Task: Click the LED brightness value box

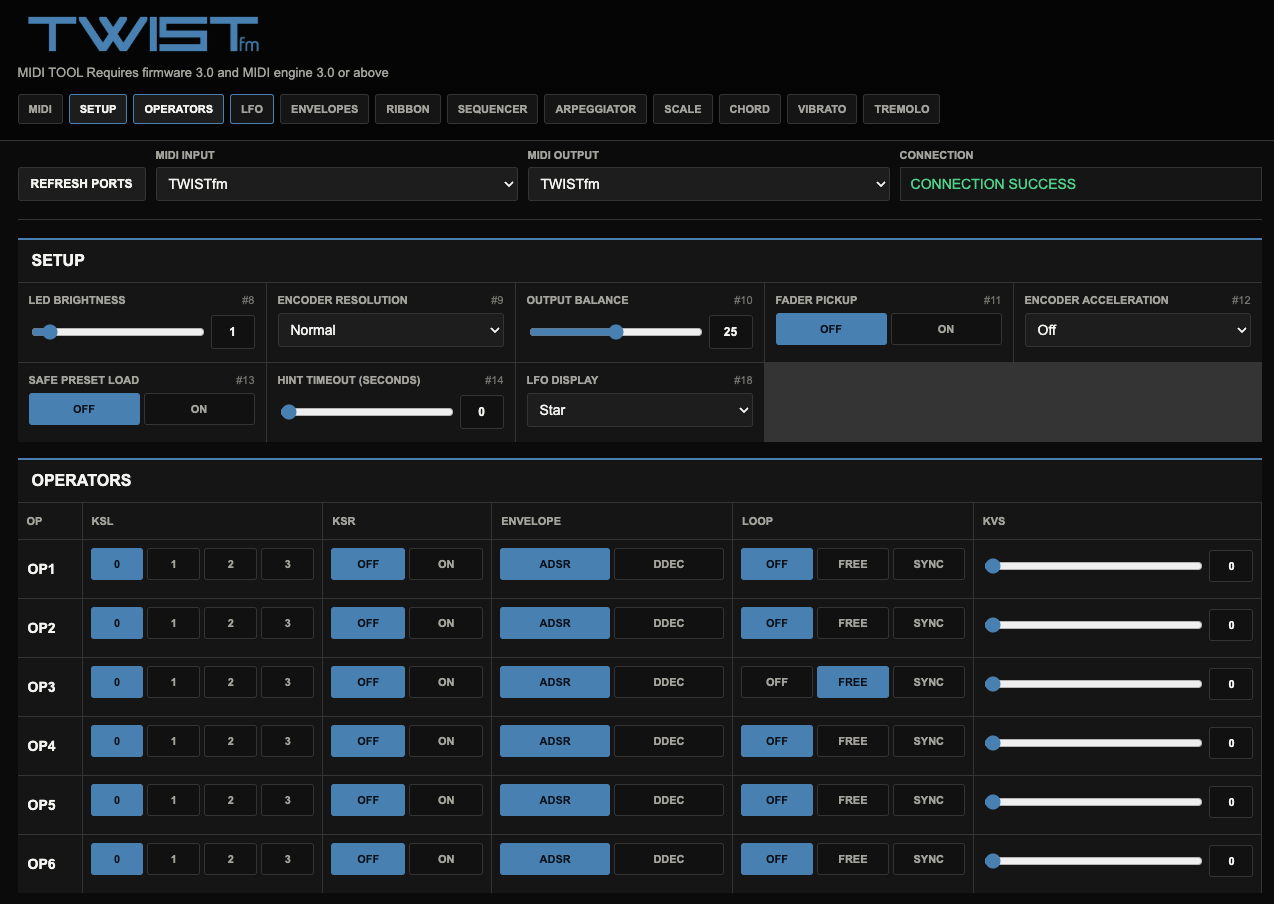Action: [x=233, y=332]
